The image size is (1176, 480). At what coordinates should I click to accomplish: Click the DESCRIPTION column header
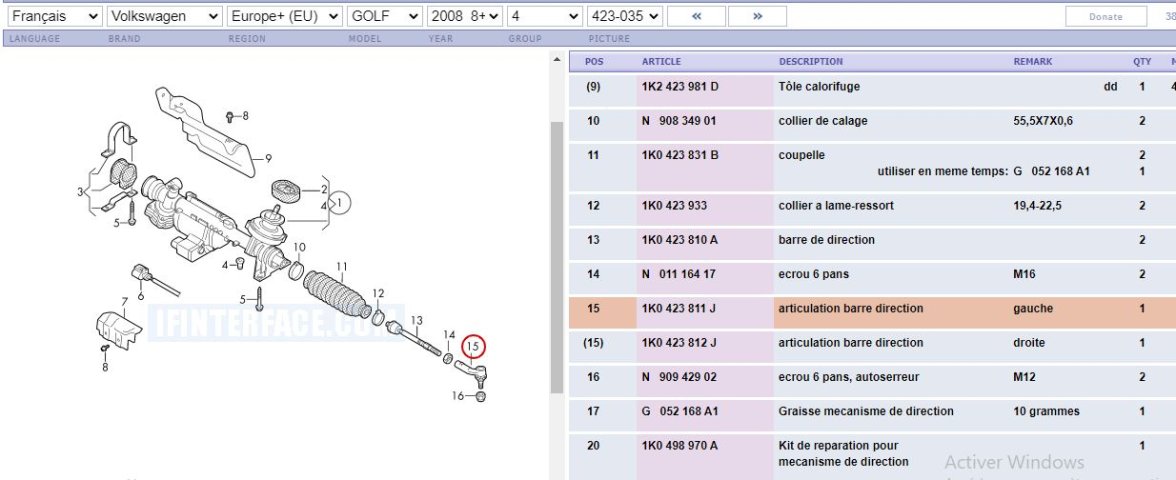click(811, 62)
